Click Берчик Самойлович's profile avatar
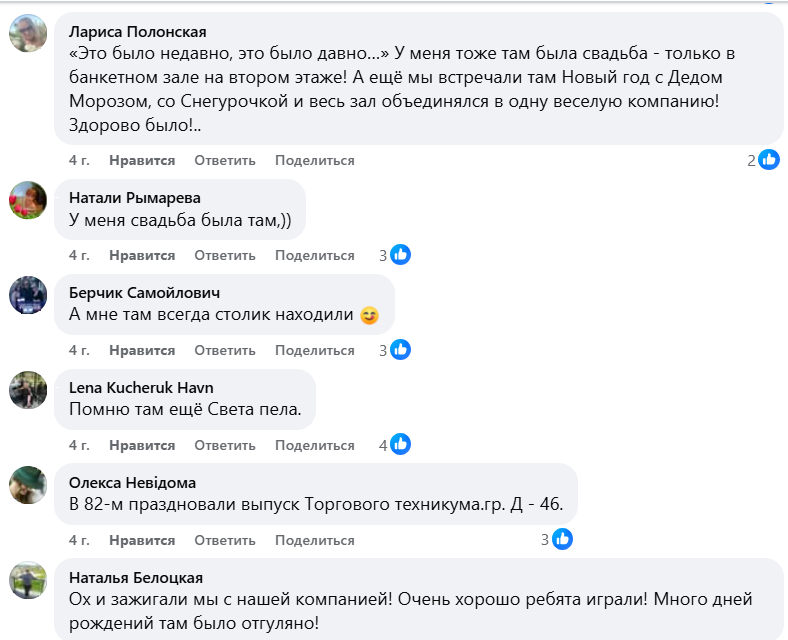The width and height of the screenshot is (788, 640). (x=28, y=295)
